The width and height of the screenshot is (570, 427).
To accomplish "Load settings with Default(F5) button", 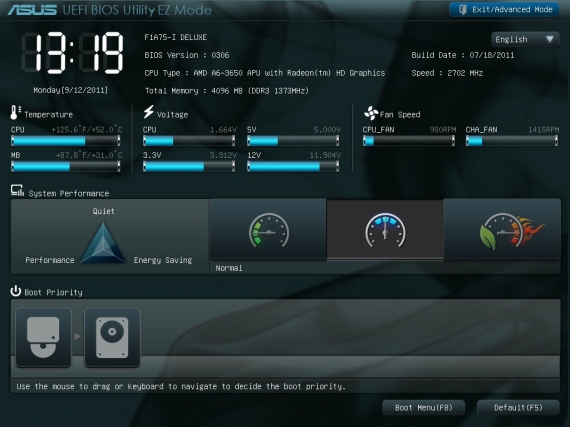I will point(518,407).
